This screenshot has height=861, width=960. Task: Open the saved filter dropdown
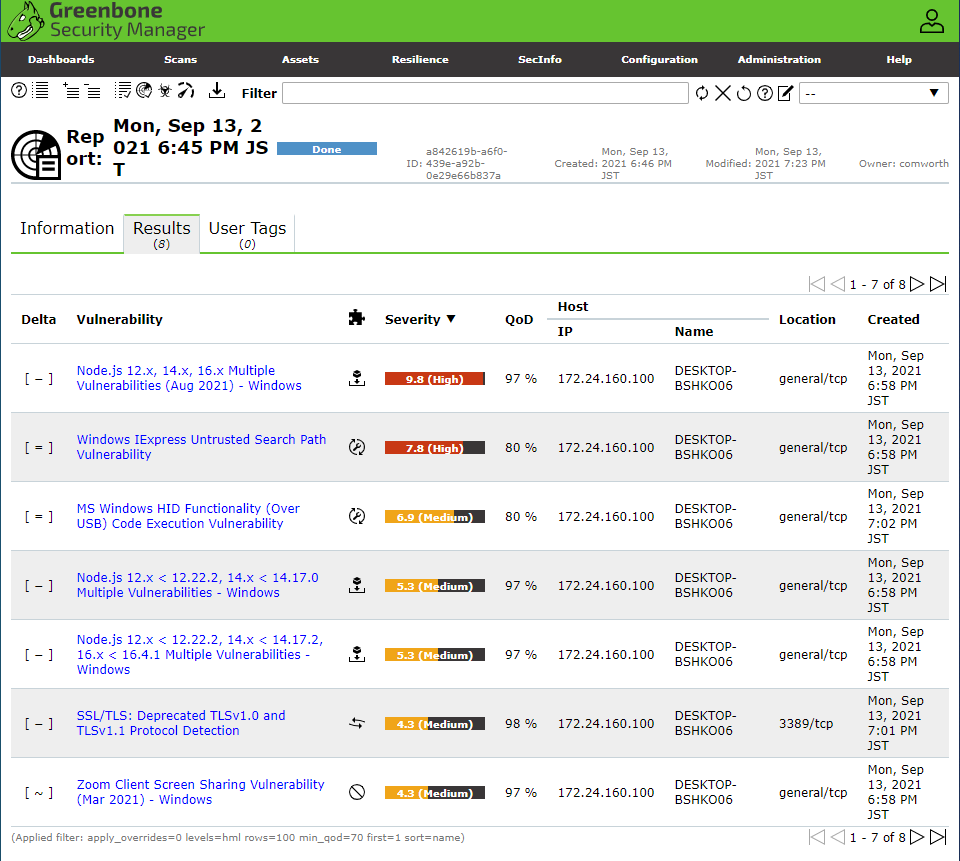[873, 93]
